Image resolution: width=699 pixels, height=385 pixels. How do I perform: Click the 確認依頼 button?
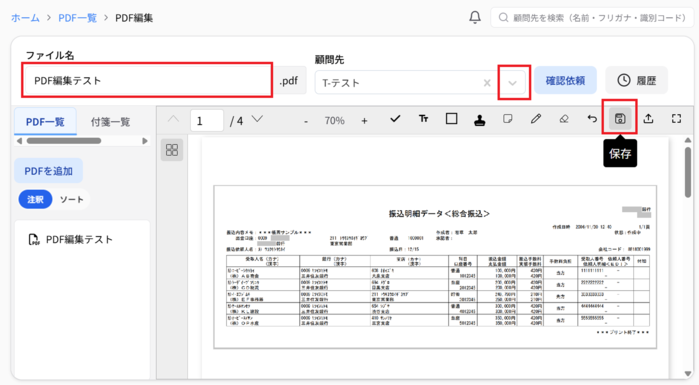(x=565, y=80)
